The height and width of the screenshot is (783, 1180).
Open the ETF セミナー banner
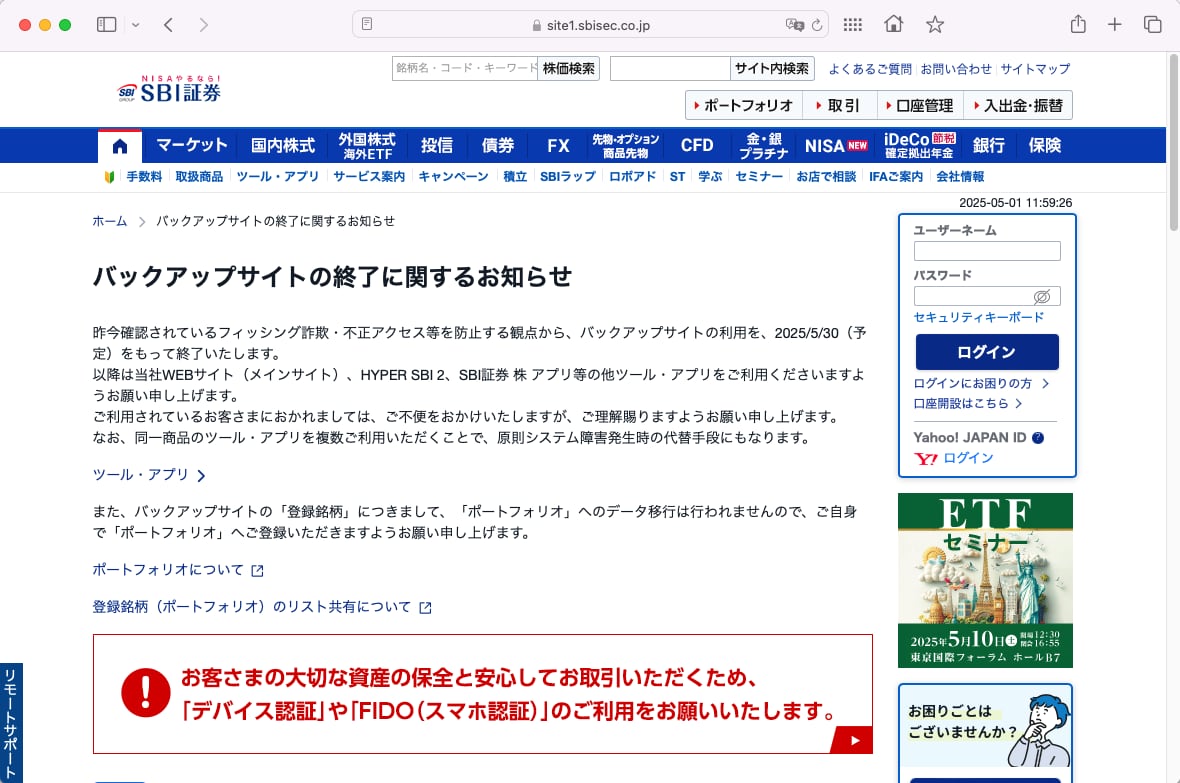point(985,580)
